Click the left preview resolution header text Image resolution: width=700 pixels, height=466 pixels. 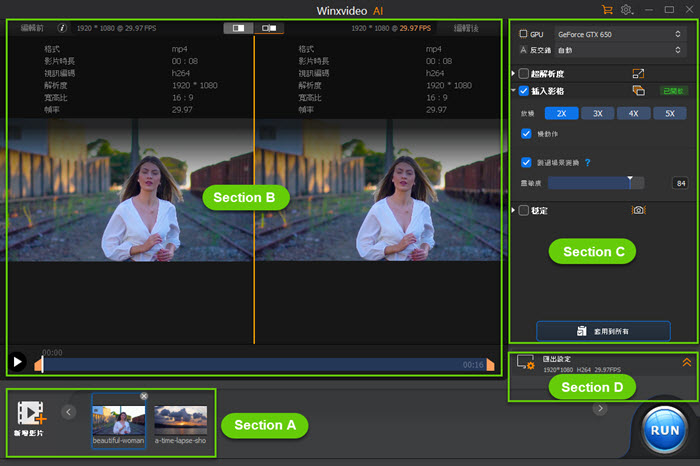tap(116, 28)
